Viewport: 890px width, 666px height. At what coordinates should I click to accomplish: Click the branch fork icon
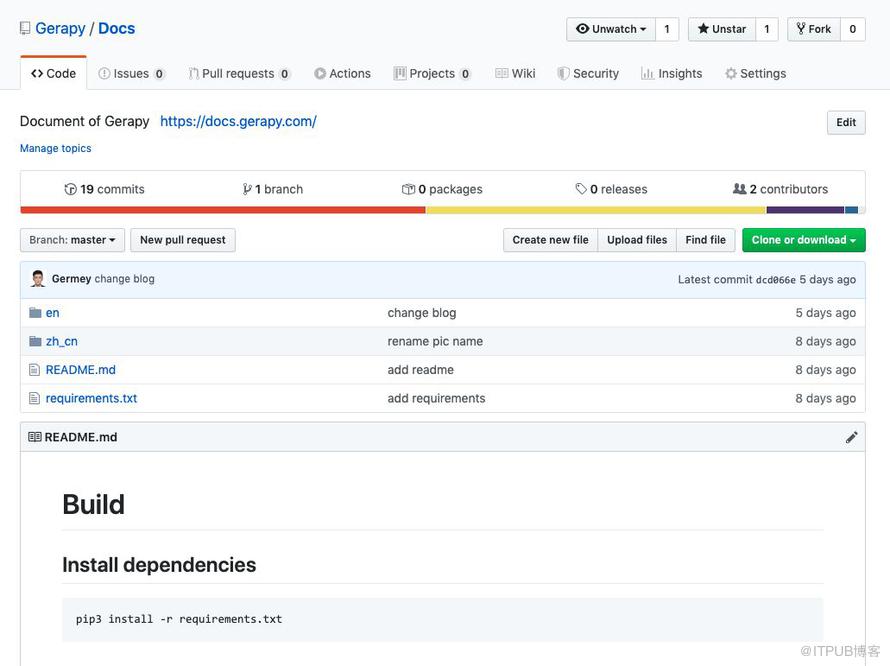247,189
